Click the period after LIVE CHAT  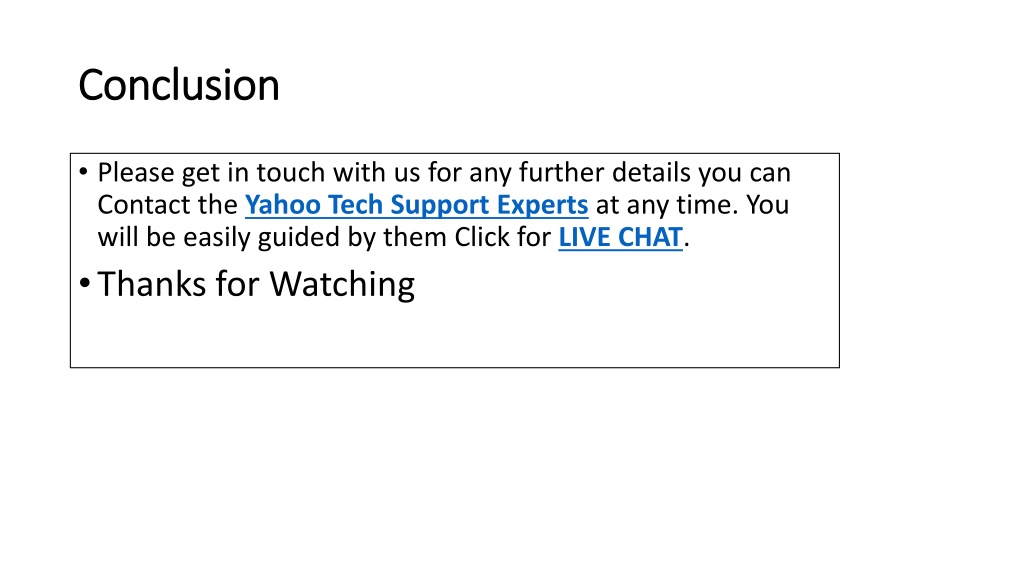tap(686, 246)
